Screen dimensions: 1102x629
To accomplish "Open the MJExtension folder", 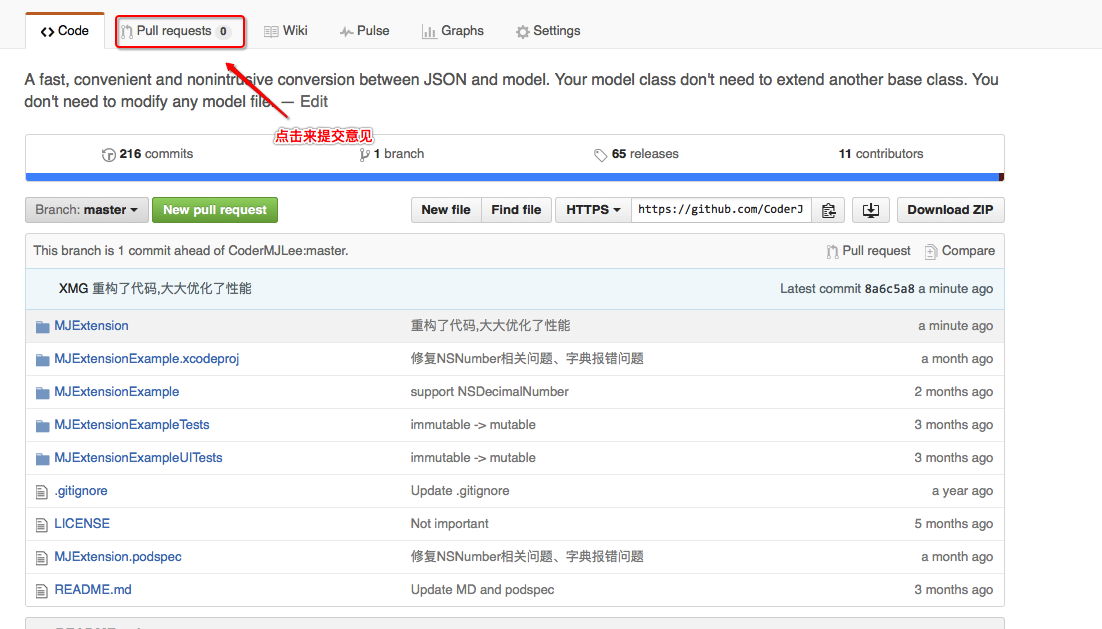I will 91,326.
